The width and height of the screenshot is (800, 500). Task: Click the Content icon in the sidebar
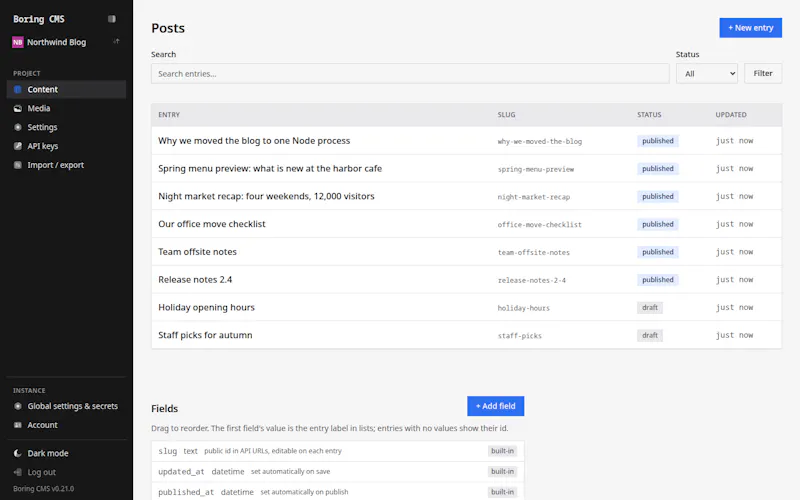pos(18,89)
